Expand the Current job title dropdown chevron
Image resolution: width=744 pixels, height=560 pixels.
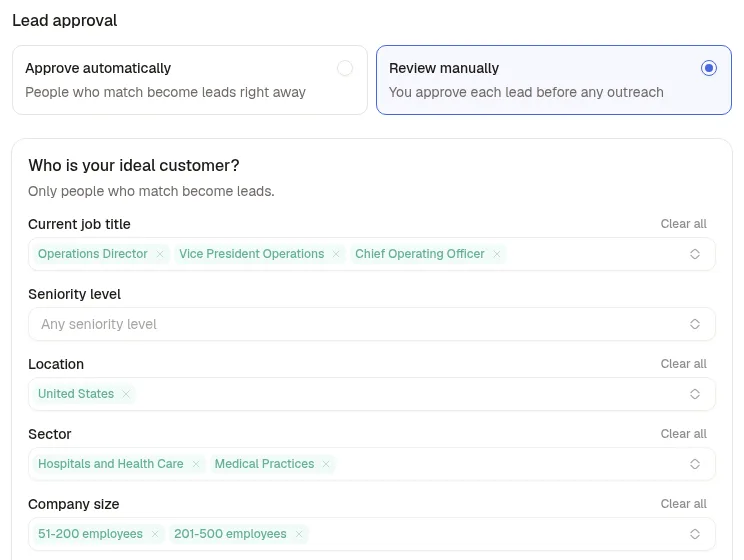click(695, 254)
